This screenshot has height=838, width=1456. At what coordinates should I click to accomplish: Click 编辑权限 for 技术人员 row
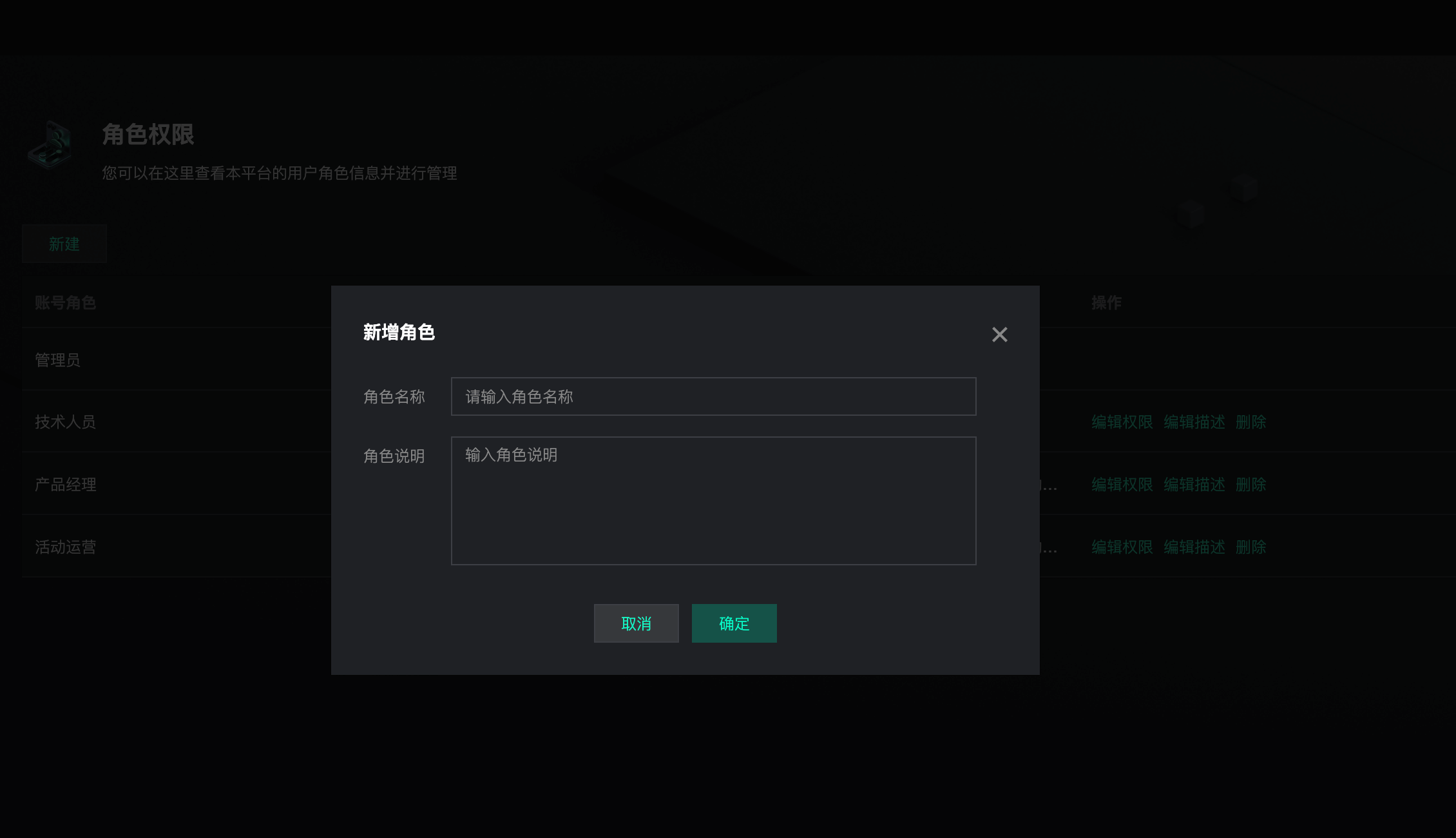click(x=1122, y=422)
